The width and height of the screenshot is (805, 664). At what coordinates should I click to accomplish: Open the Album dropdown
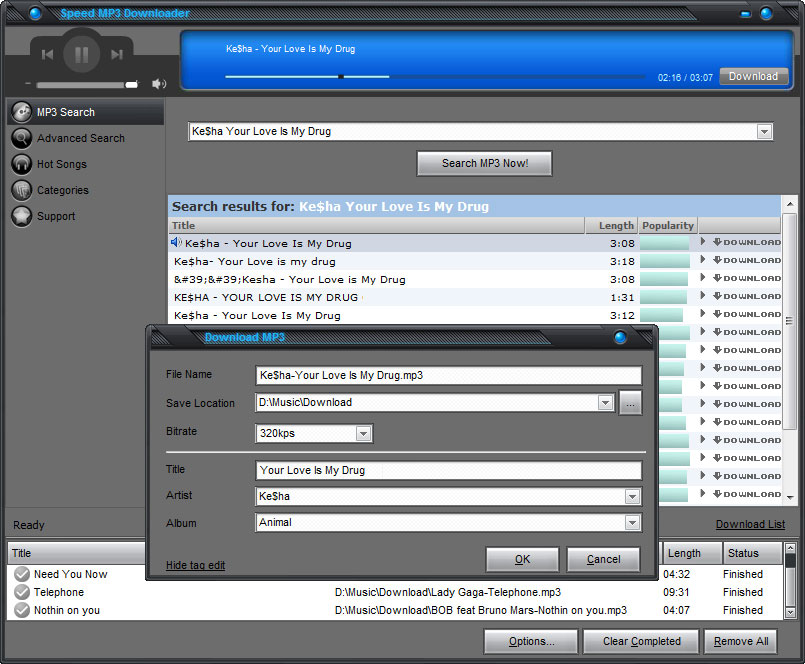tap(632, 523)
